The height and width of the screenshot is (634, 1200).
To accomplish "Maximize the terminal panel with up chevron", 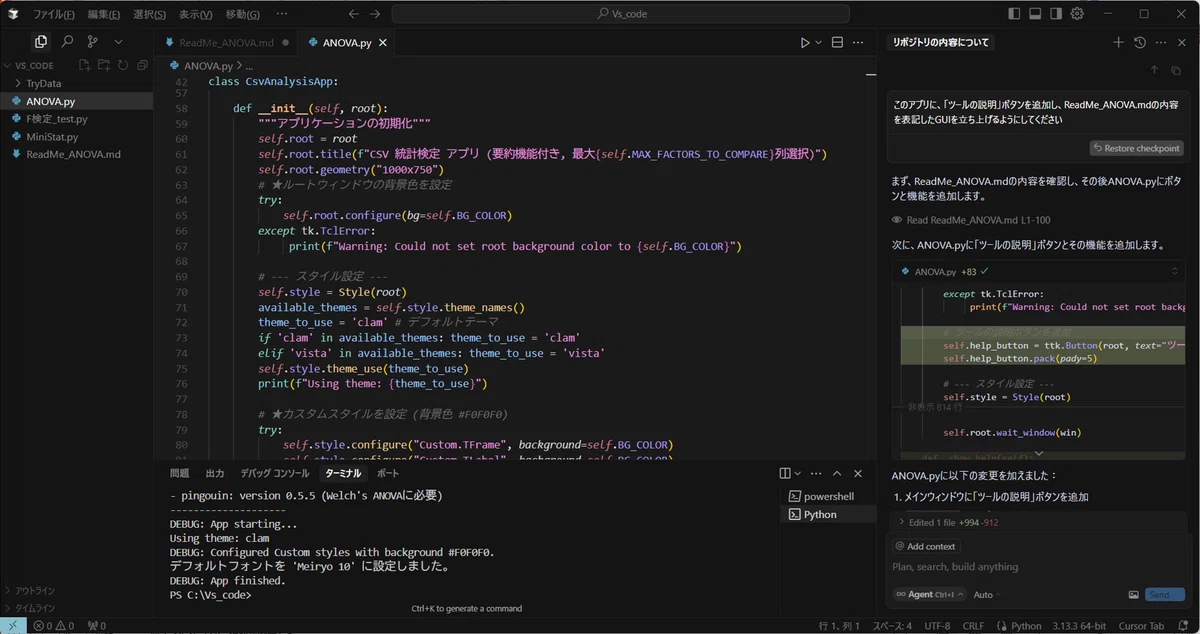I will (837, 473).
